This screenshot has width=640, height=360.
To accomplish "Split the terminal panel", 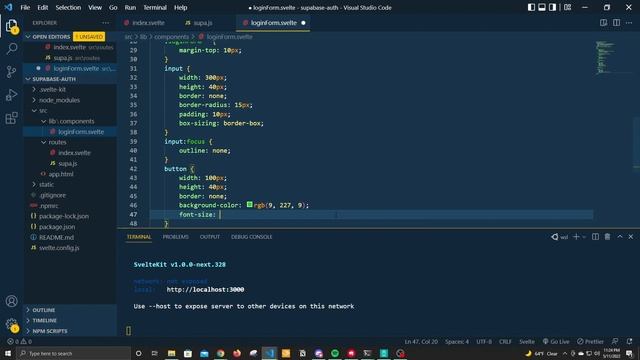I will coord(596,237).
